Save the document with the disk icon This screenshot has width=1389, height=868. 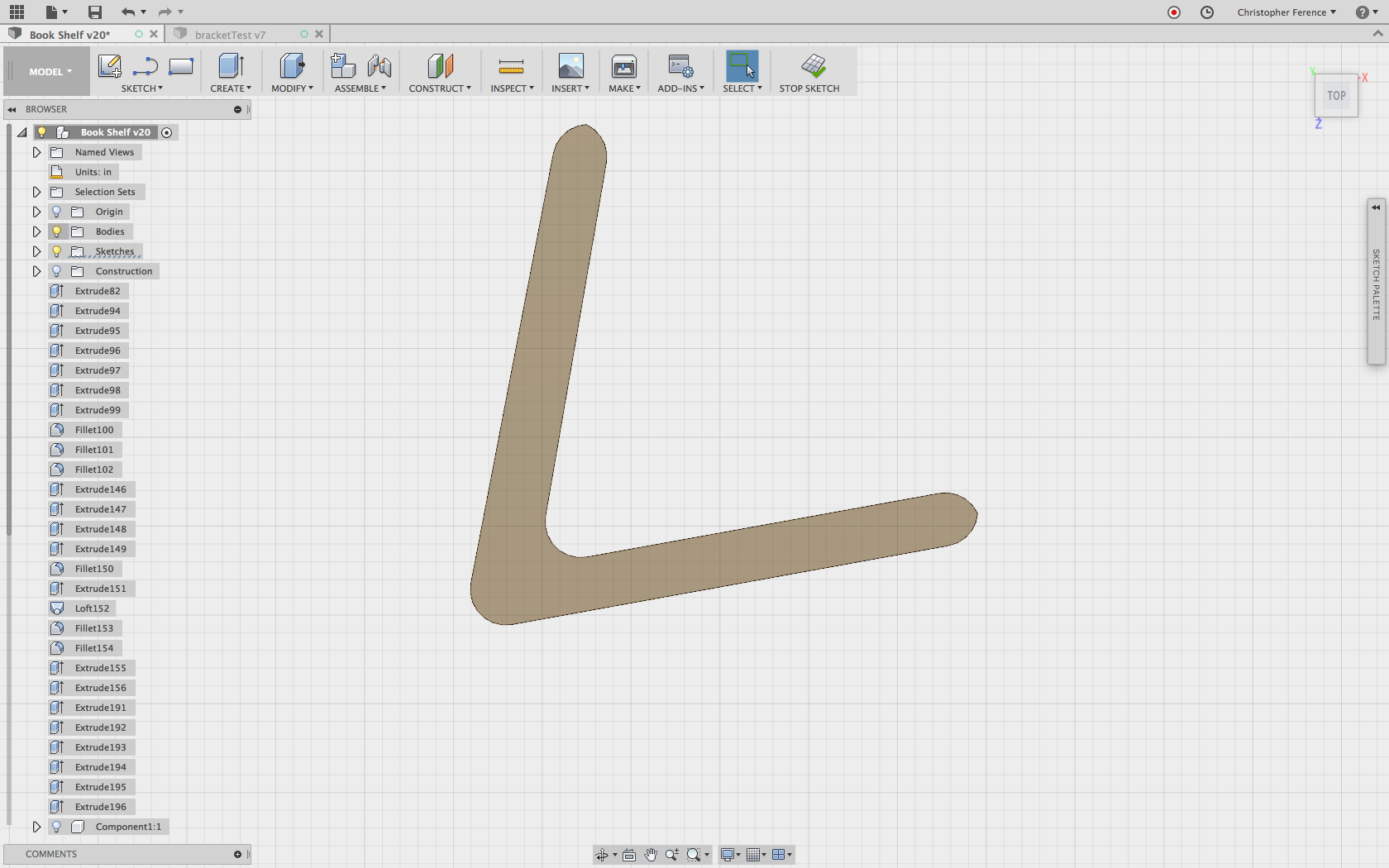(x=95, y=12)
